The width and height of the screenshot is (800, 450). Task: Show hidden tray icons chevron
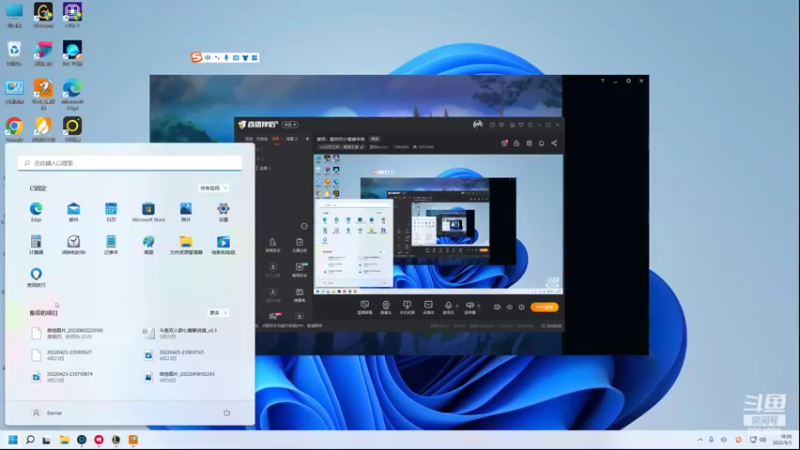700,440
